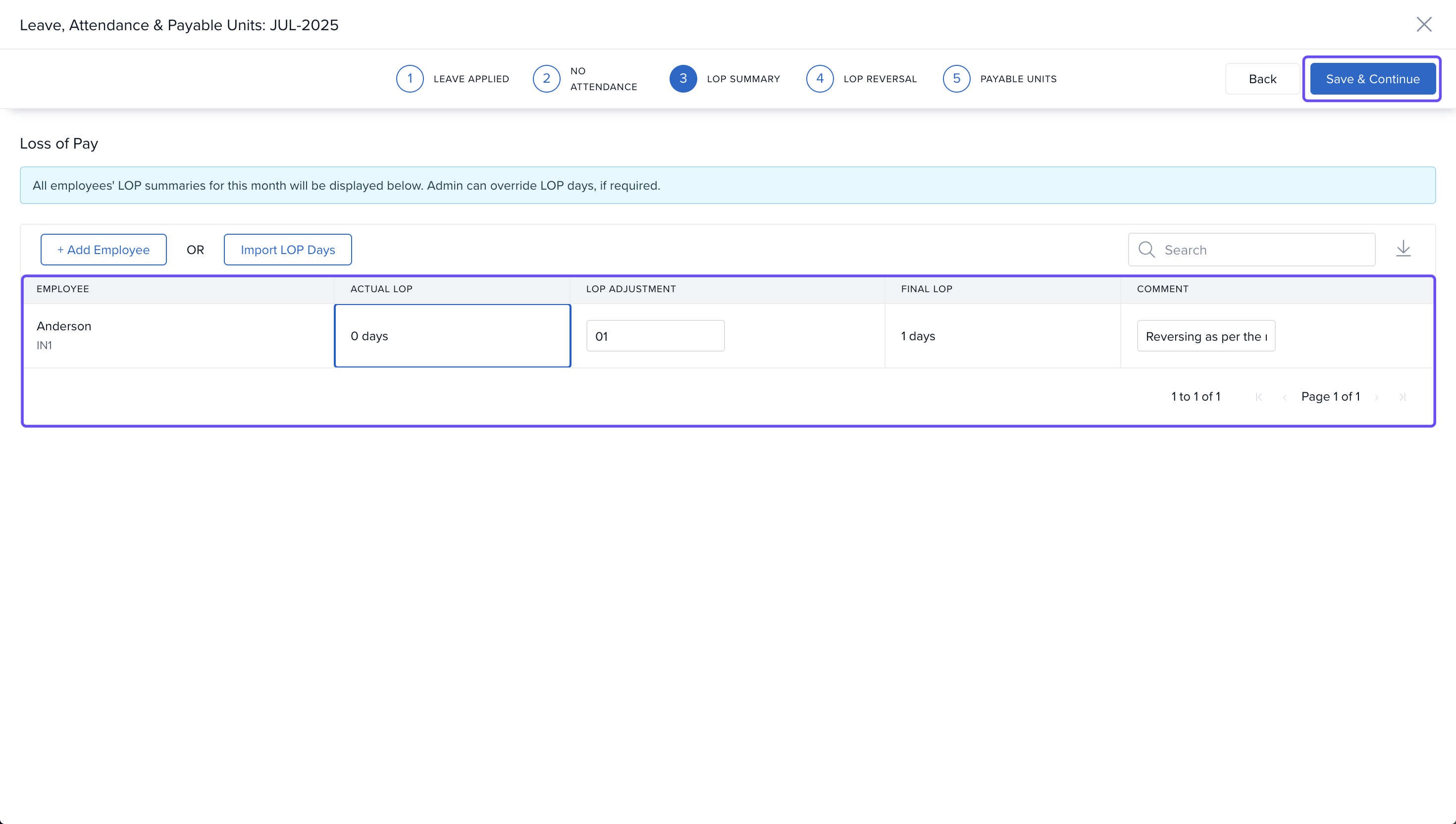This screenshot has width=1456, height=824.
Task: Click the magnifier icon in Search box
Action: (x=1146, y=250)
